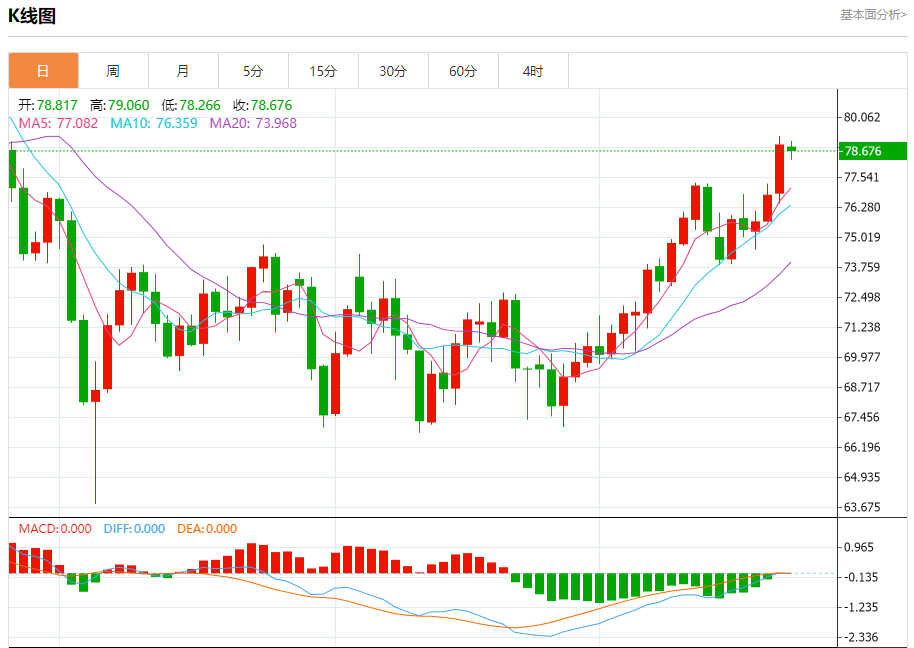Screen dimensions: 914x648
Task: Select the 日 daily chart tab
Action: 43,71
